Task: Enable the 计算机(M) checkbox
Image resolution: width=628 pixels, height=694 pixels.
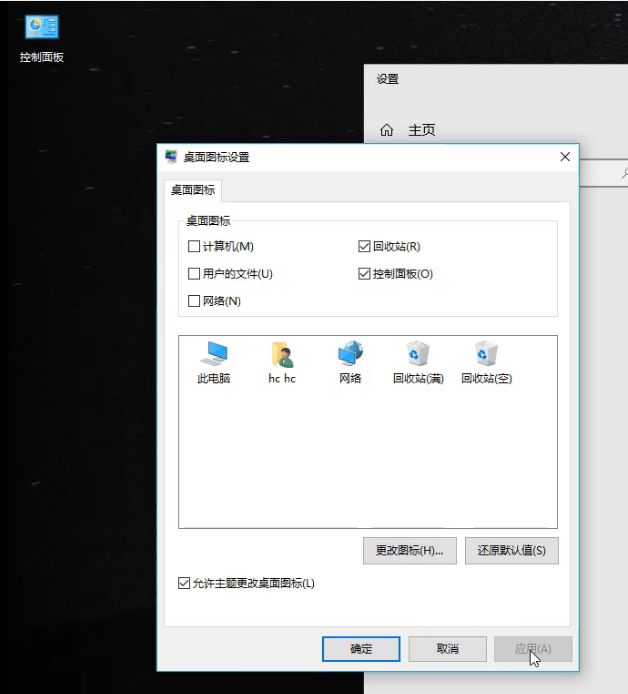Action: coord(194,246)
